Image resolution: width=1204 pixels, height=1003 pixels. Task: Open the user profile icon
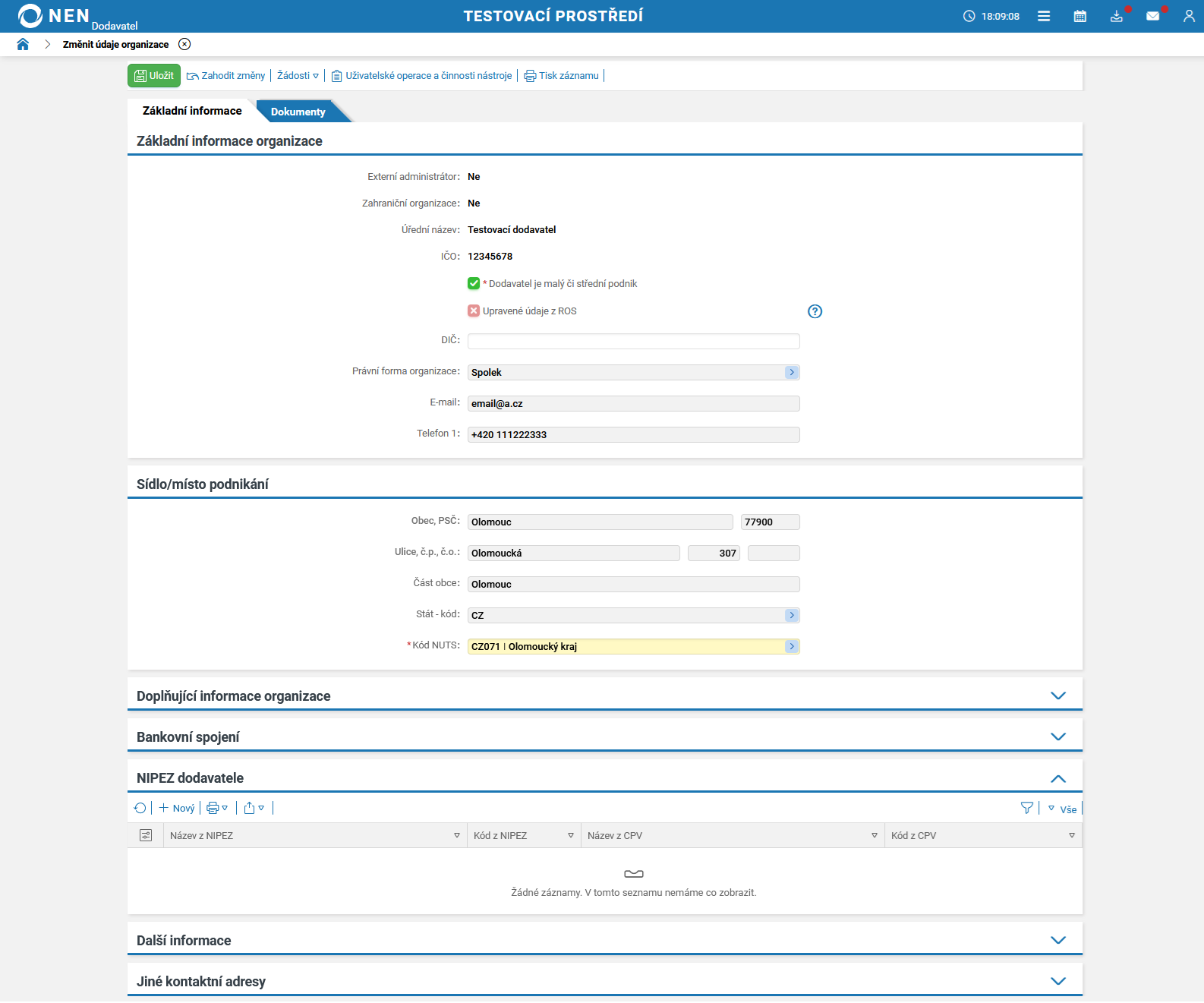tap(1189, 16)
